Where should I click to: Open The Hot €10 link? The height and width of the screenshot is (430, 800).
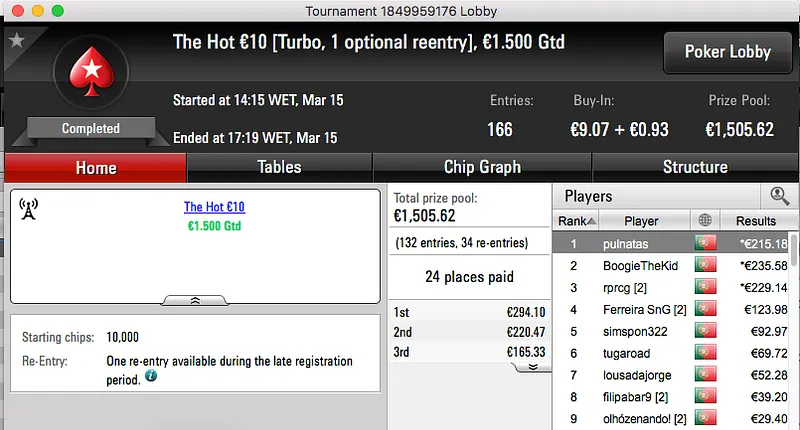(x=214, y=207)
